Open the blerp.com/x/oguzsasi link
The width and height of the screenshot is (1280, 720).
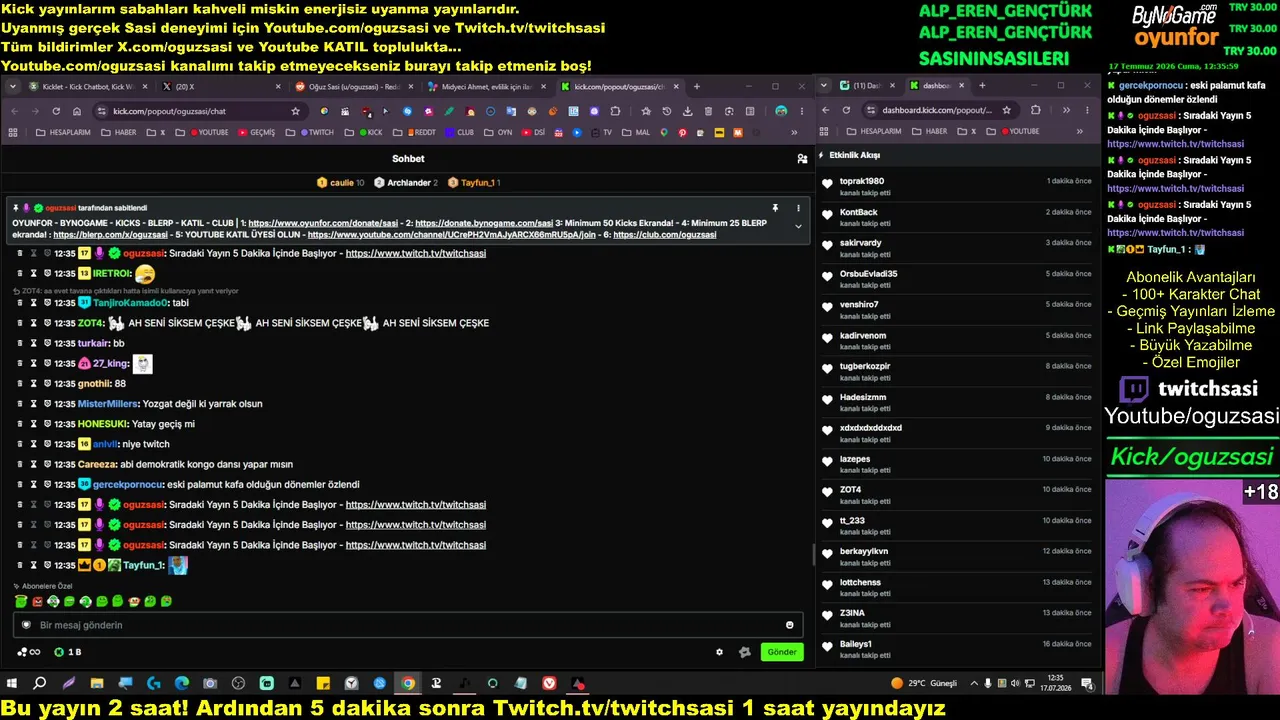pos(111,235)
